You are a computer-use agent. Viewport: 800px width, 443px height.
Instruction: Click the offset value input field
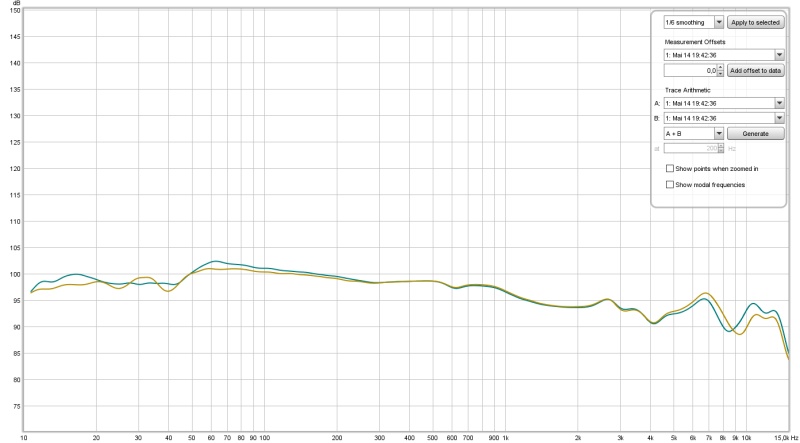(x=690, y=70)
